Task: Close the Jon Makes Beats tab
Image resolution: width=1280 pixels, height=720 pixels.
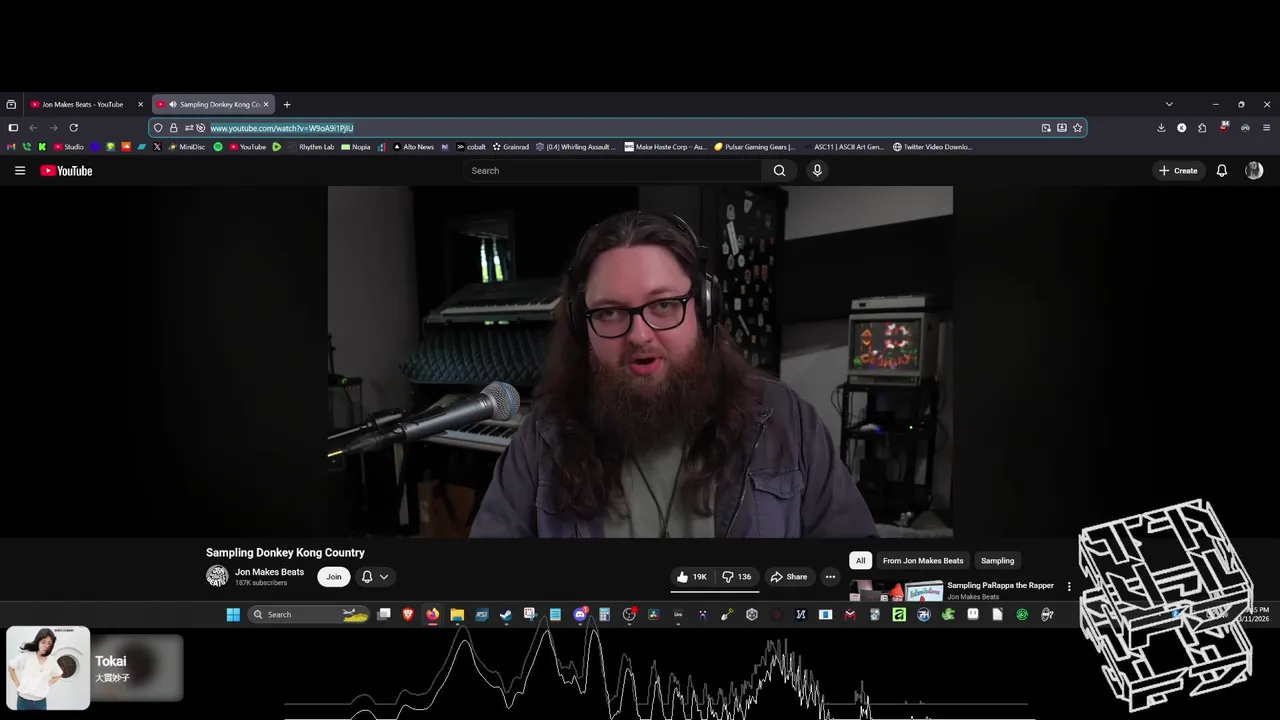Action: [x=140, y=104]
